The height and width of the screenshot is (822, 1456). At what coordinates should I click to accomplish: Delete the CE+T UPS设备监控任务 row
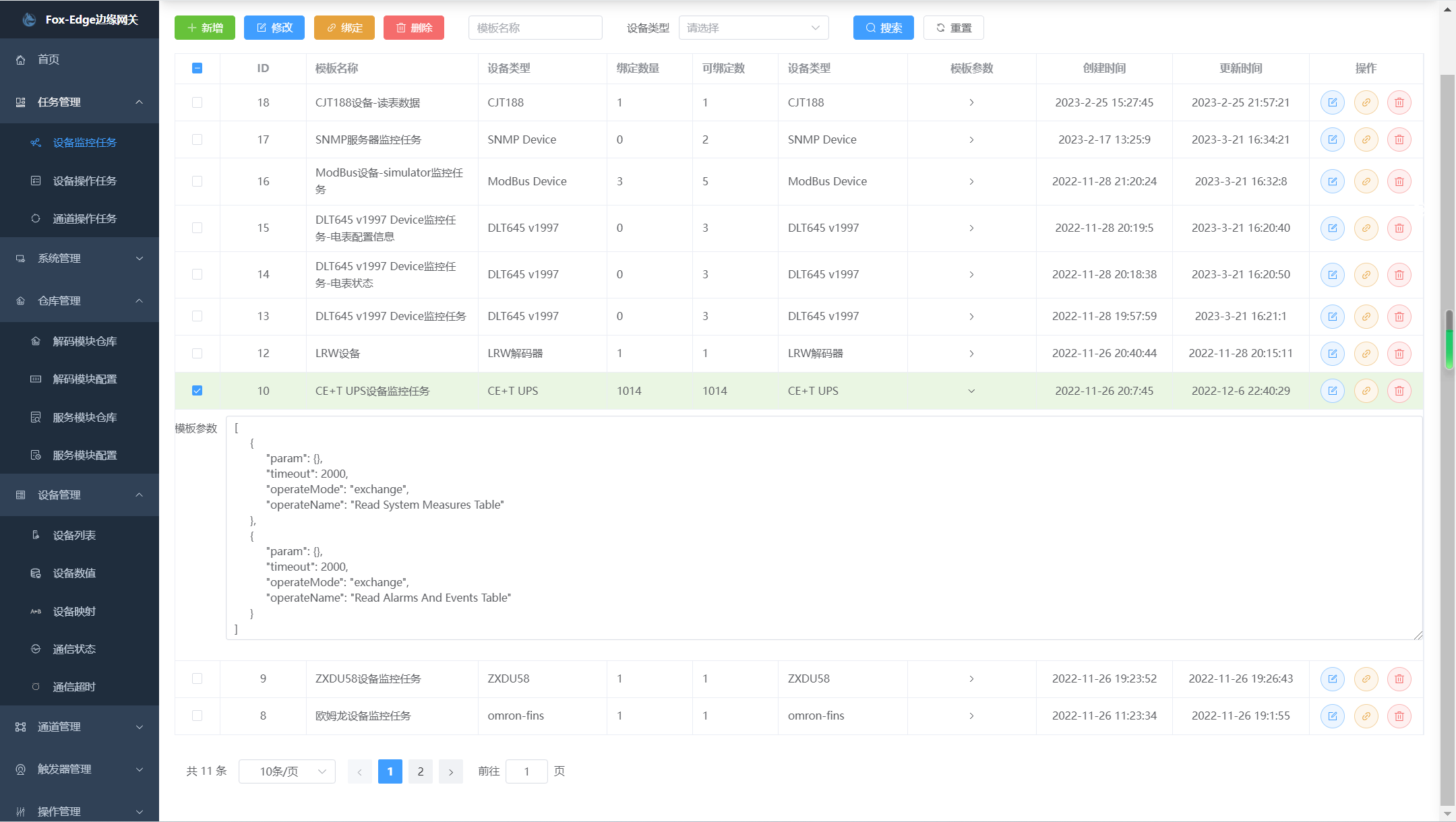point(1399,391)
